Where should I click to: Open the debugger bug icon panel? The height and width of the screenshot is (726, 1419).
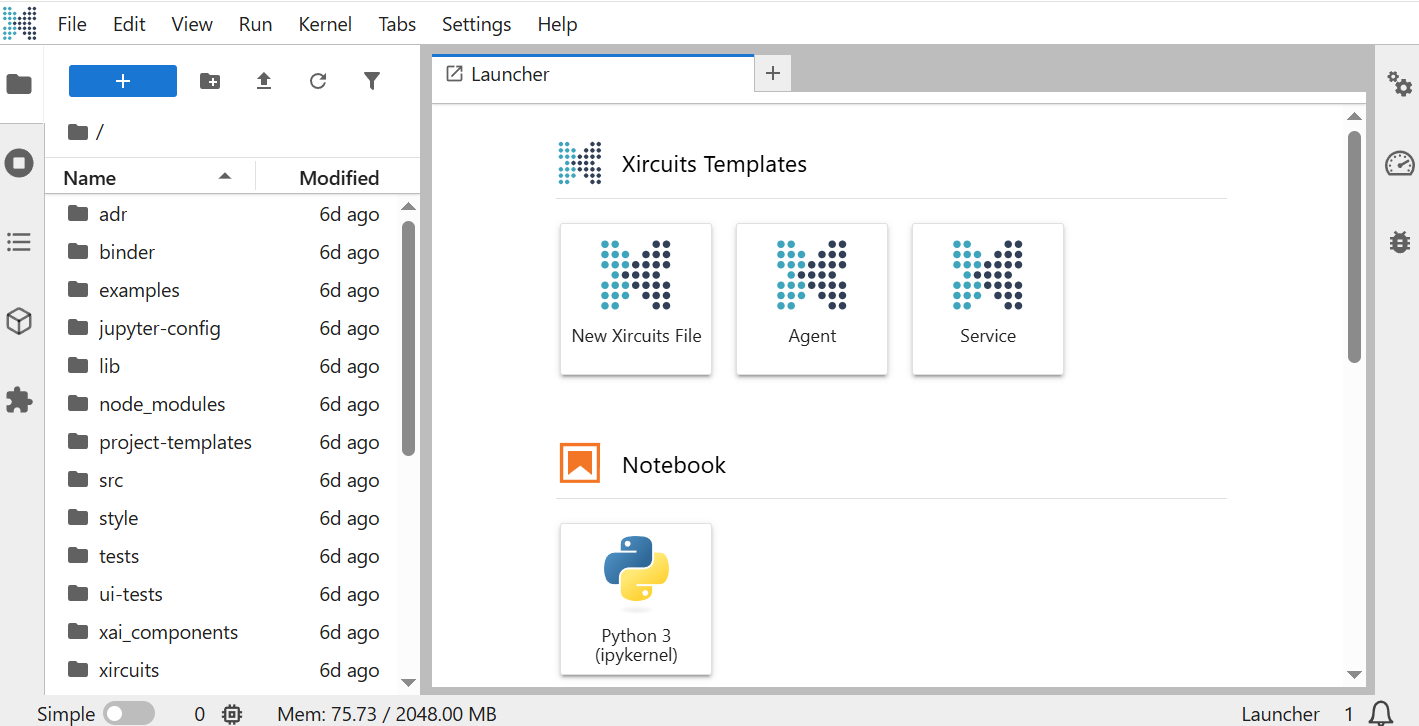pos(1400,241)
